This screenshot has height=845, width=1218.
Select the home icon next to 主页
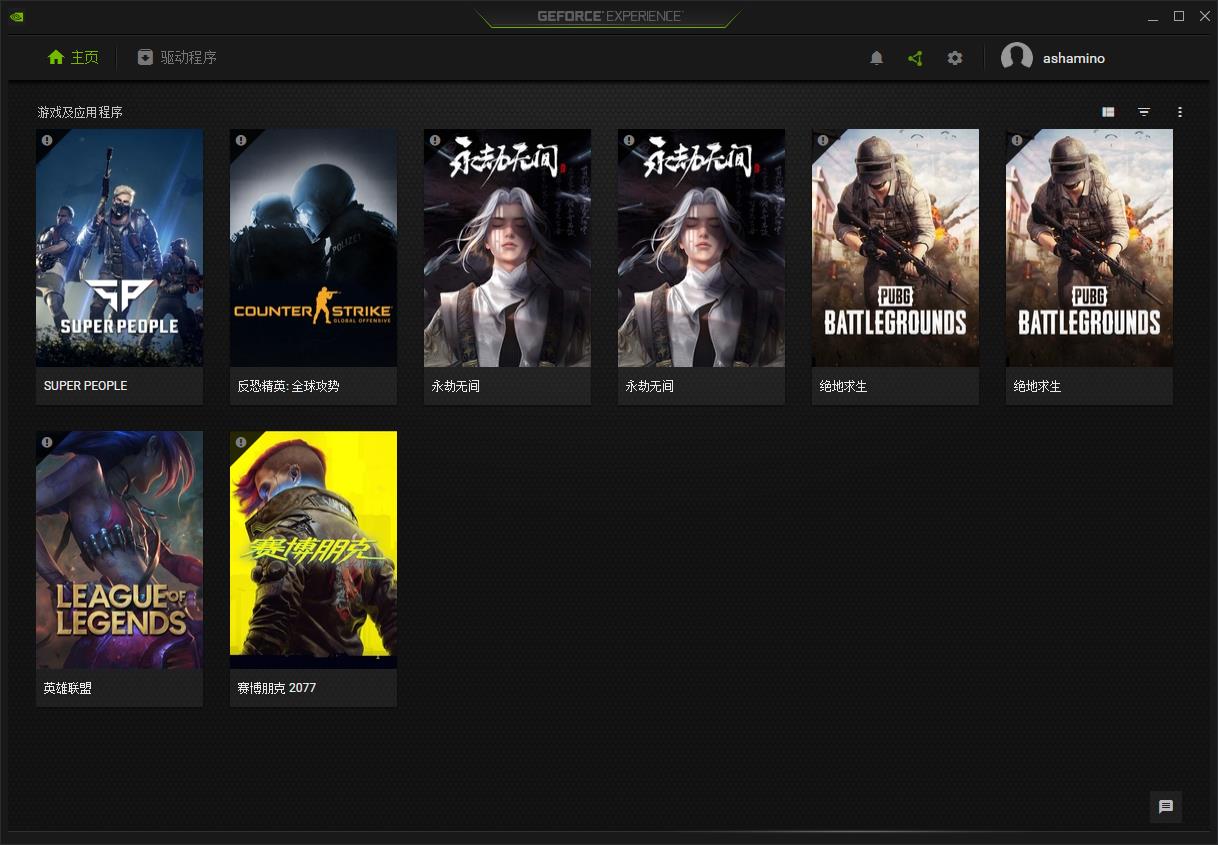pyautogui.click(x=56, y=57)
